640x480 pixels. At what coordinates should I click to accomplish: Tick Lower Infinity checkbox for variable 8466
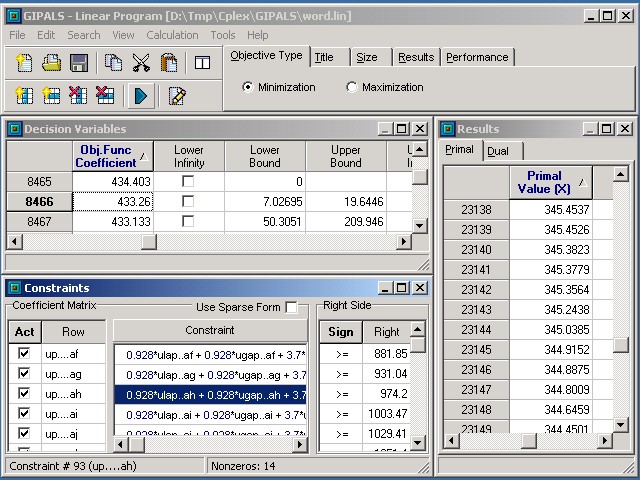pyautogui.click(x=188, y=201)
